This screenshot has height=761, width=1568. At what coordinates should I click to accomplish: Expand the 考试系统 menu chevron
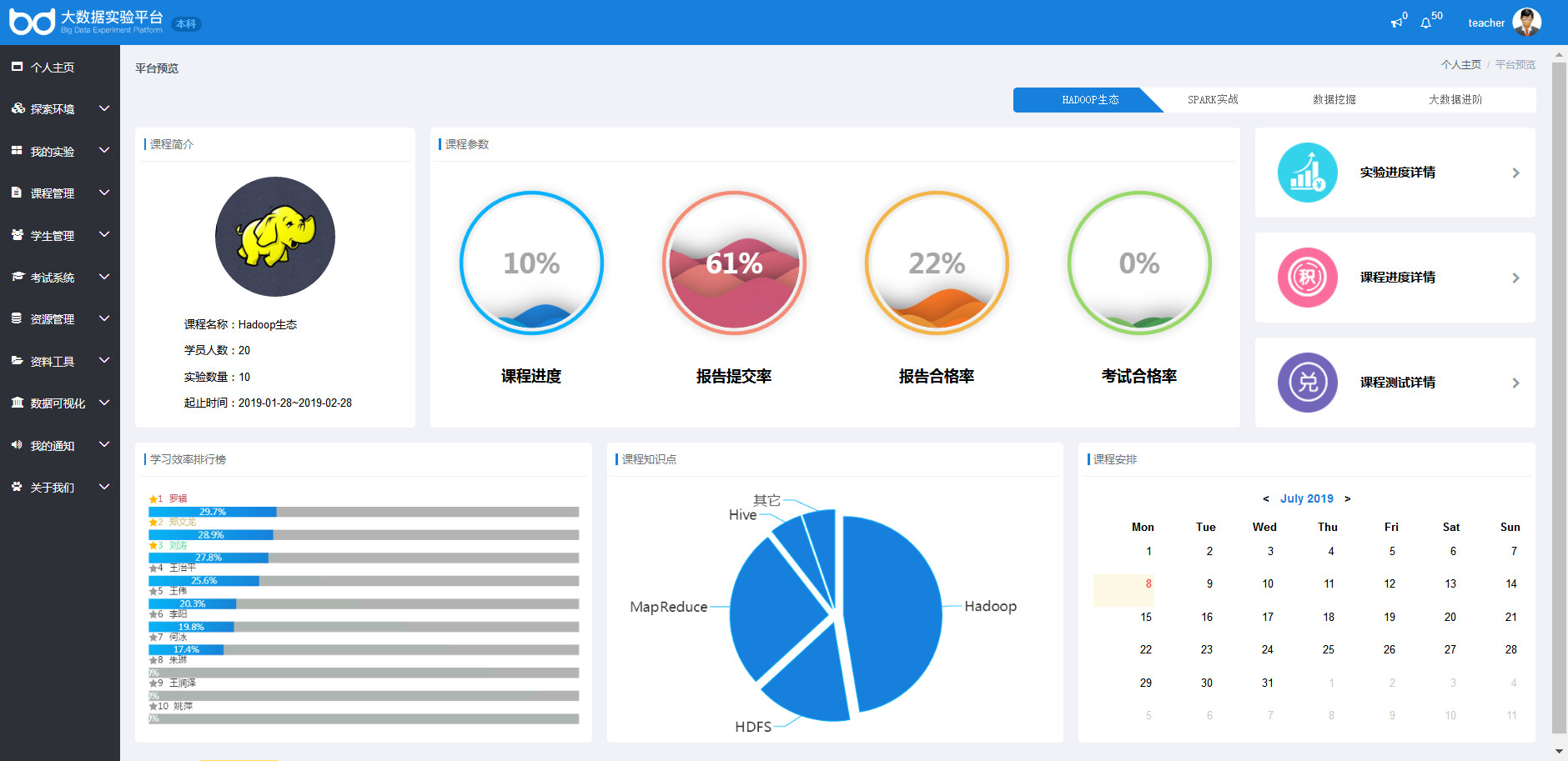pyautogui.click(x=104, y=277)
